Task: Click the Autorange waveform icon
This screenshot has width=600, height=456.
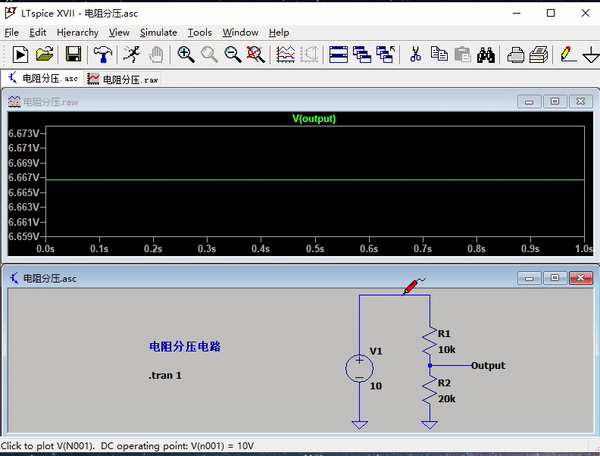Action: (310, 55)
